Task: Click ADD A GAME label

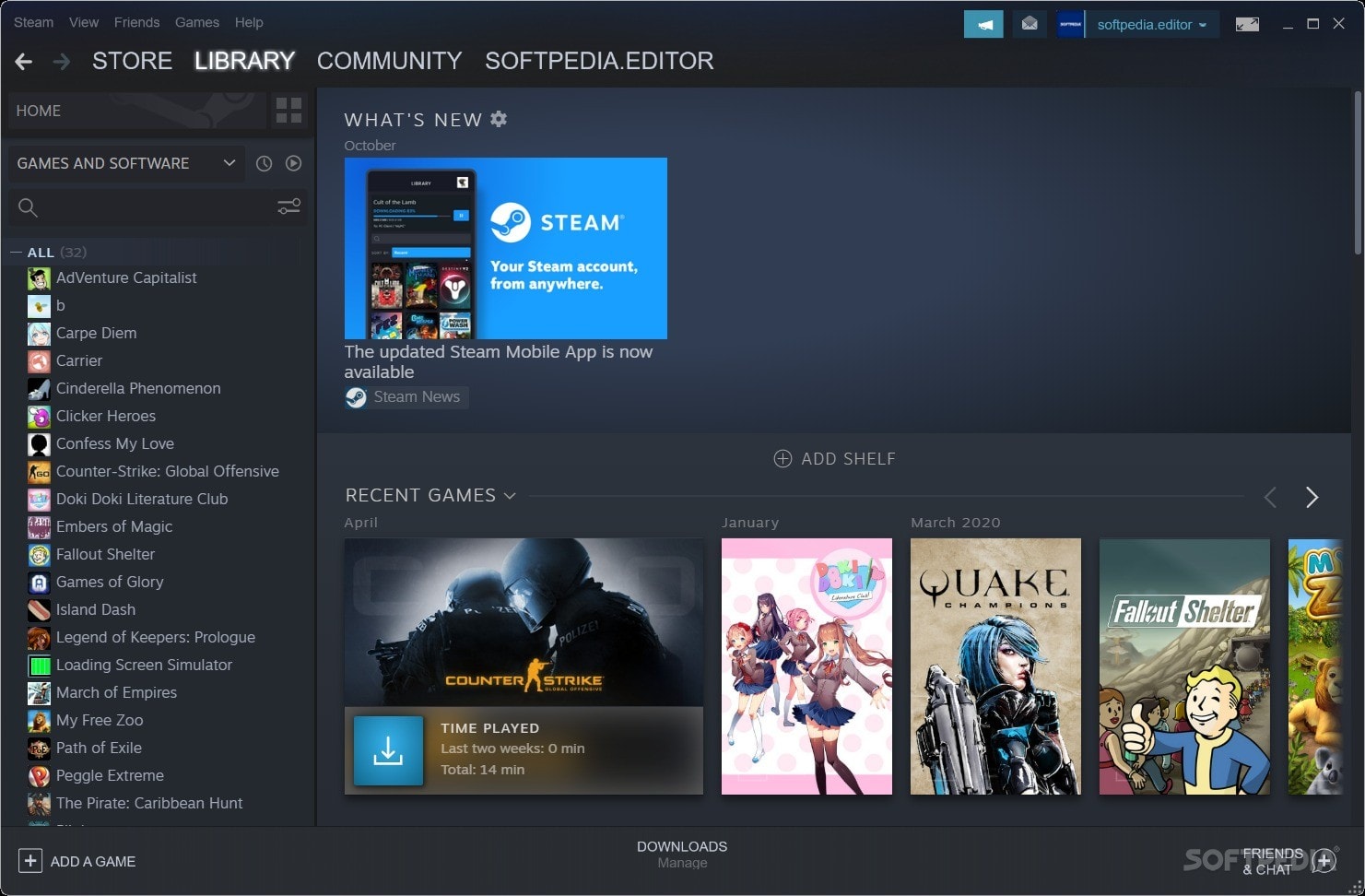Action: 93,862
